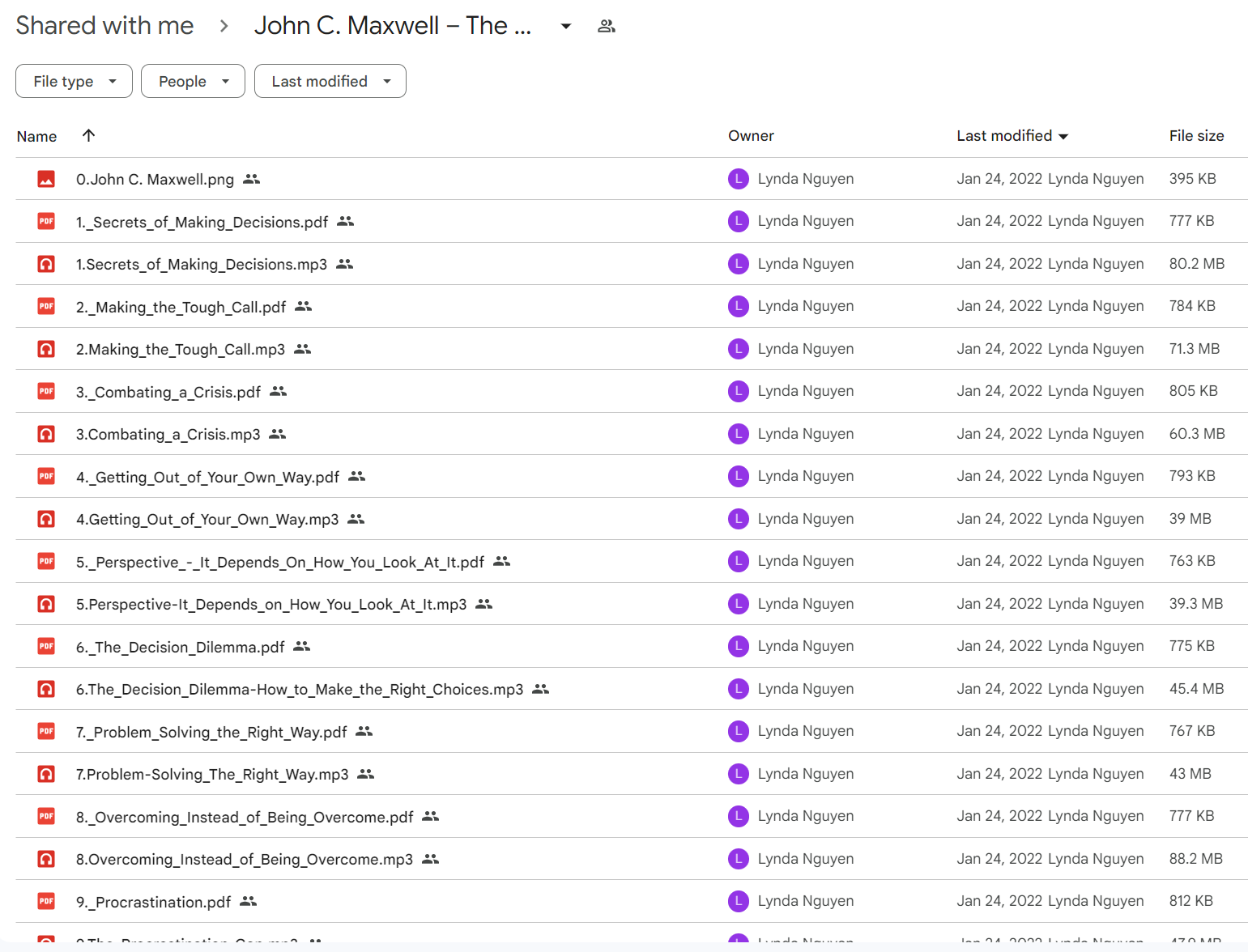Image resolution: width=1248 pixels, height=952 pixels.
Task: Click the audio icon for 7.Problem-Solving_The_Right_Way.mp3
Action: click(46, 774)
